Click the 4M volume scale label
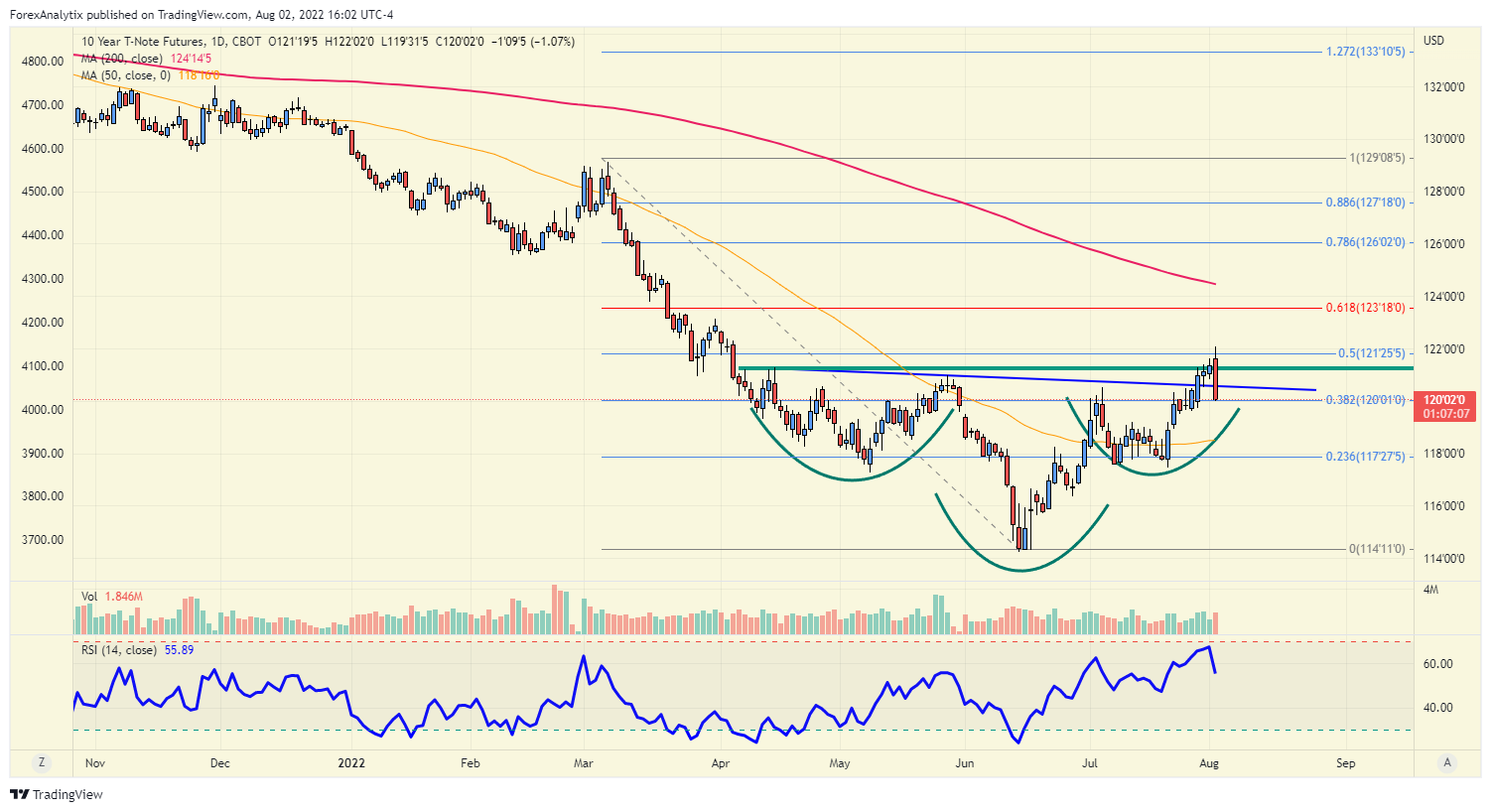This screenshot has width=1491, height=812. click(x=1431, y=590)
